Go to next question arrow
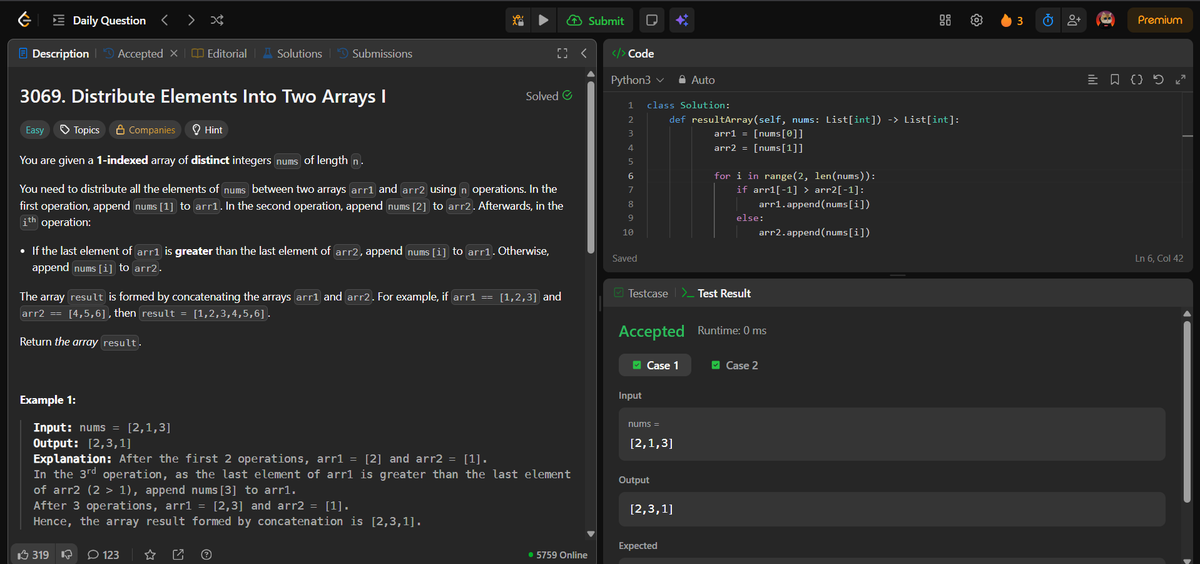The width and height of the screenshot is (1200, 564). point(192,20)
